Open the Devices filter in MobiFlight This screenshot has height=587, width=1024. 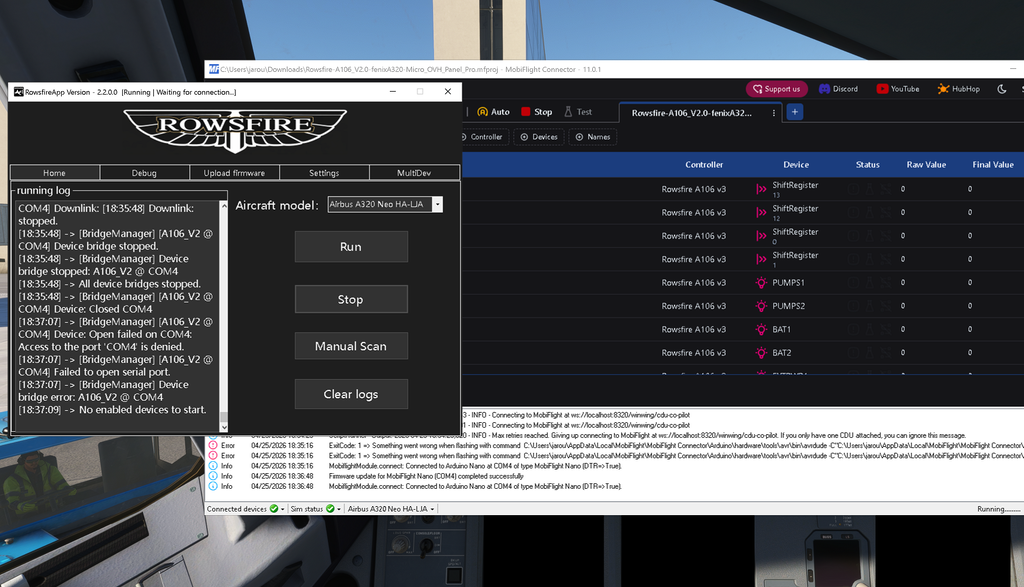539,137
